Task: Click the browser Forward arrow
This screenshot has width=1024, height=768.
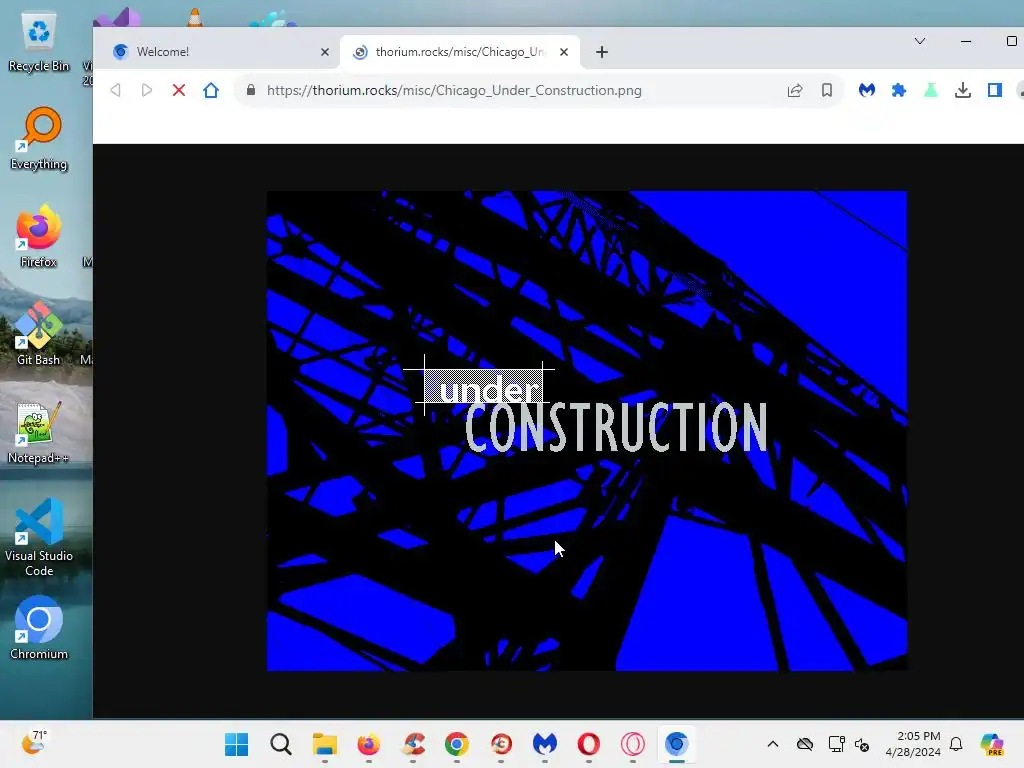Action: pos(147,90)
